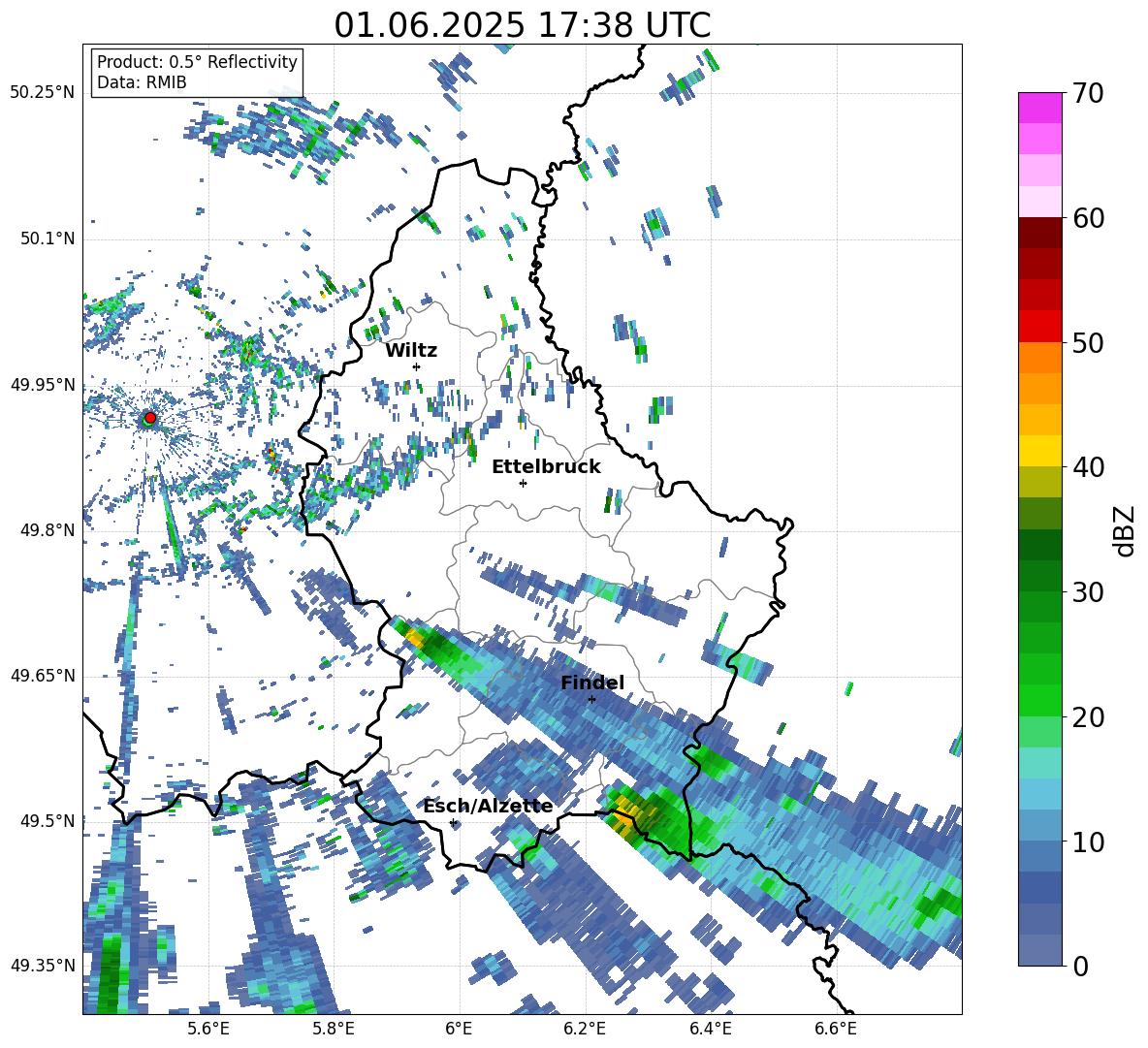The width and height of the screenshot is (1148, 1048).
Task: Click the title 01.06.2025 17:38 UTC
Action: (522, 25)
